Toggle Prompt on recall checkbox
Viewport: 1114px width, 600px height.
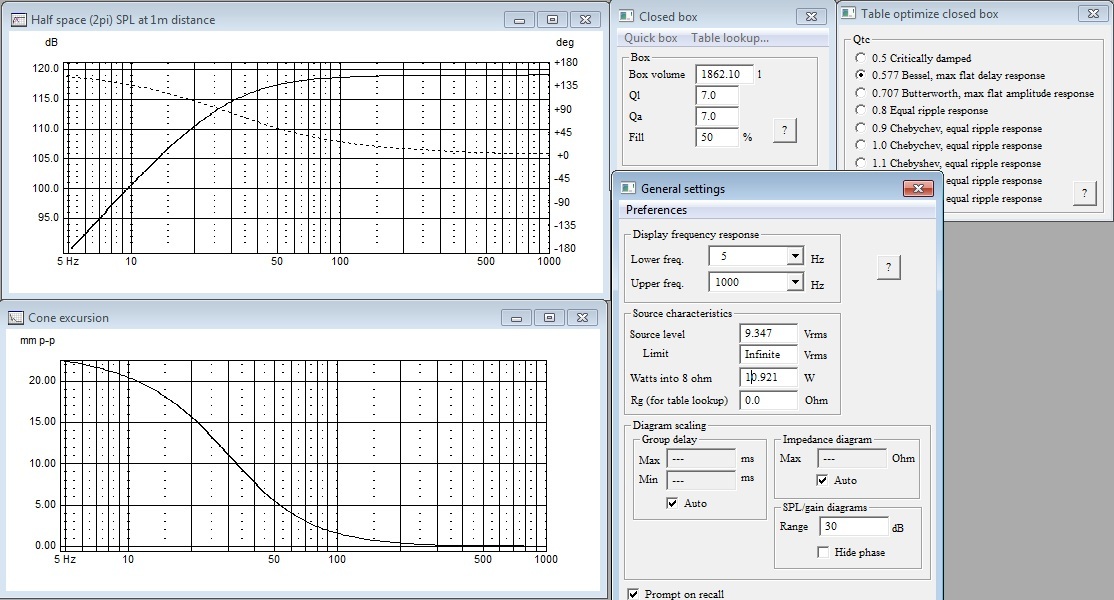click(633, 594)
